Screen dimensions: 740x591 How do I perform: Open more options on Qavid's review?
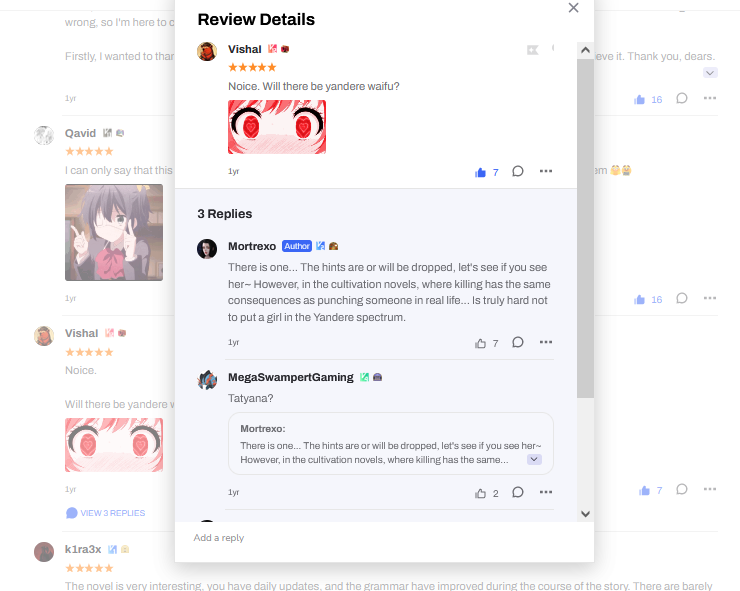[710, 298]
